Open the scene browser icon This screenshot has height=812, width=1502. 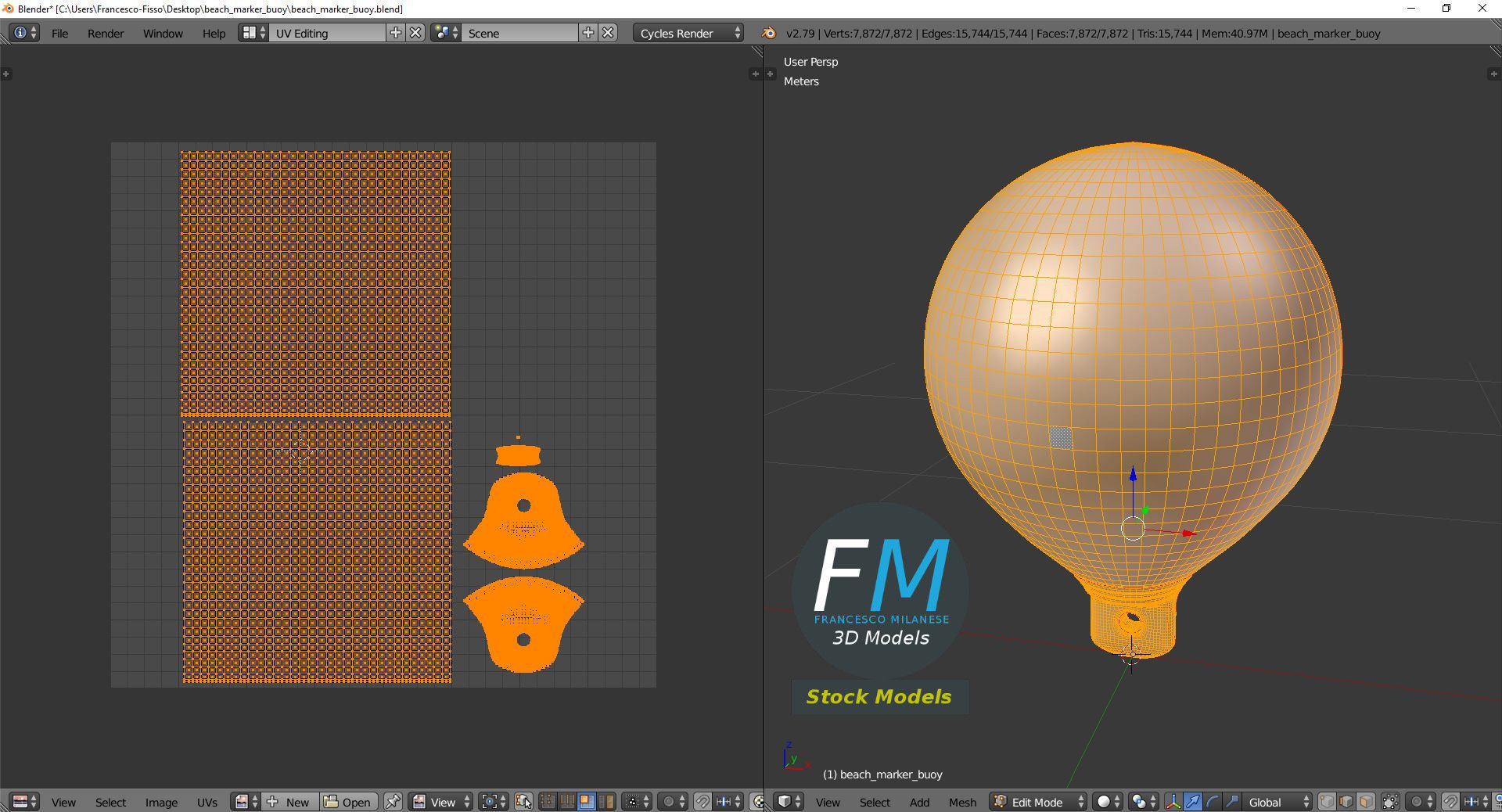pyautogui.click(x=446, y=33)
